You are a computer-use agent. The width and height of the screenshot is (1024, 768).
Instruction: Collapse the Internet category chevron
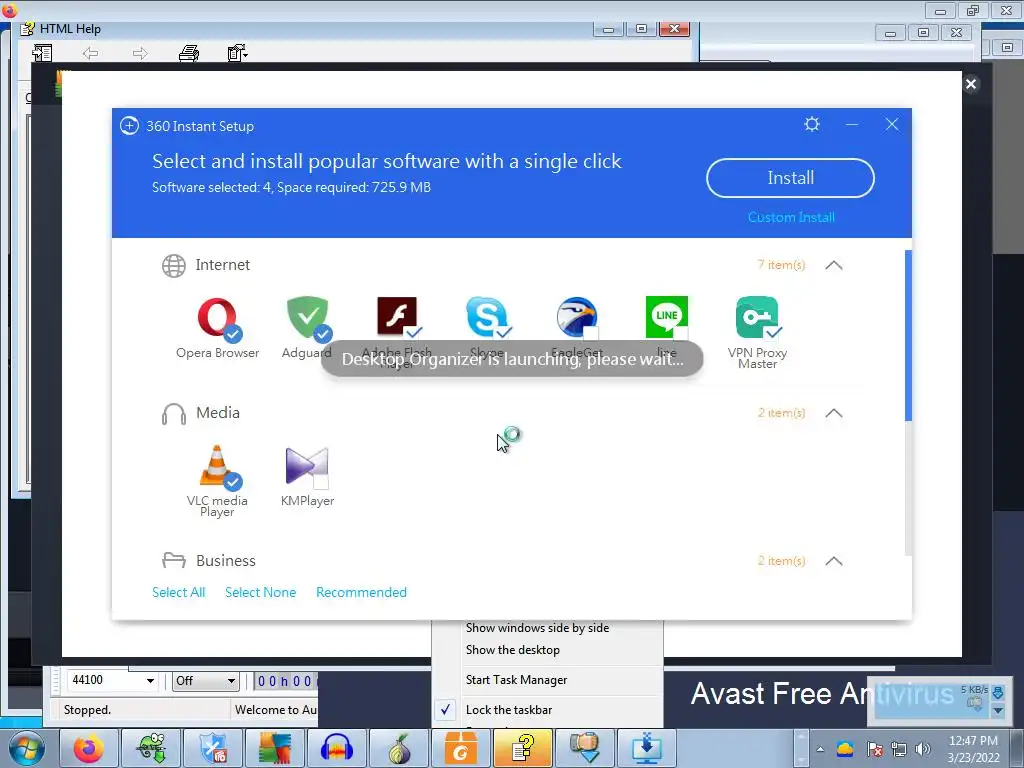coord(834,265)
